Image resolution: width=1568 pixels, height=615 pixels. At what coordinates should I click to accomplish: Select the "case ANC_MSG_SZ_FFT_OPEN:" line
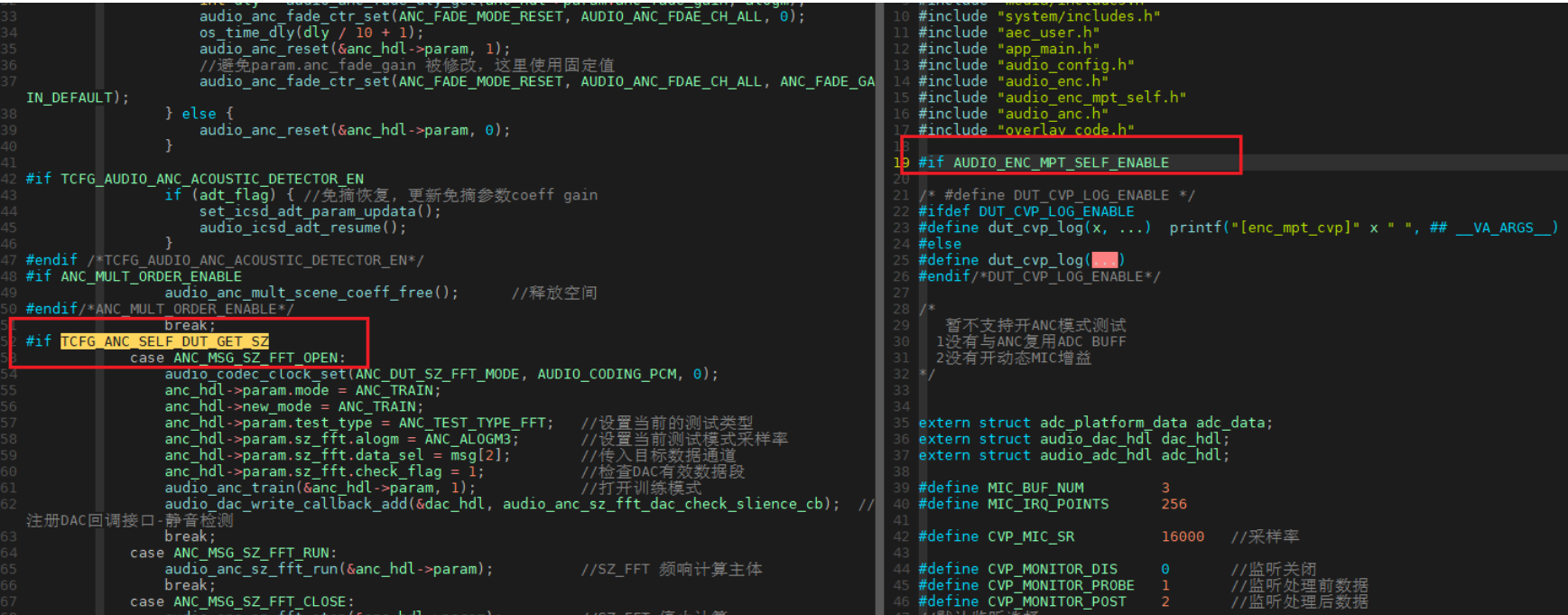click(x=237, y=358)
